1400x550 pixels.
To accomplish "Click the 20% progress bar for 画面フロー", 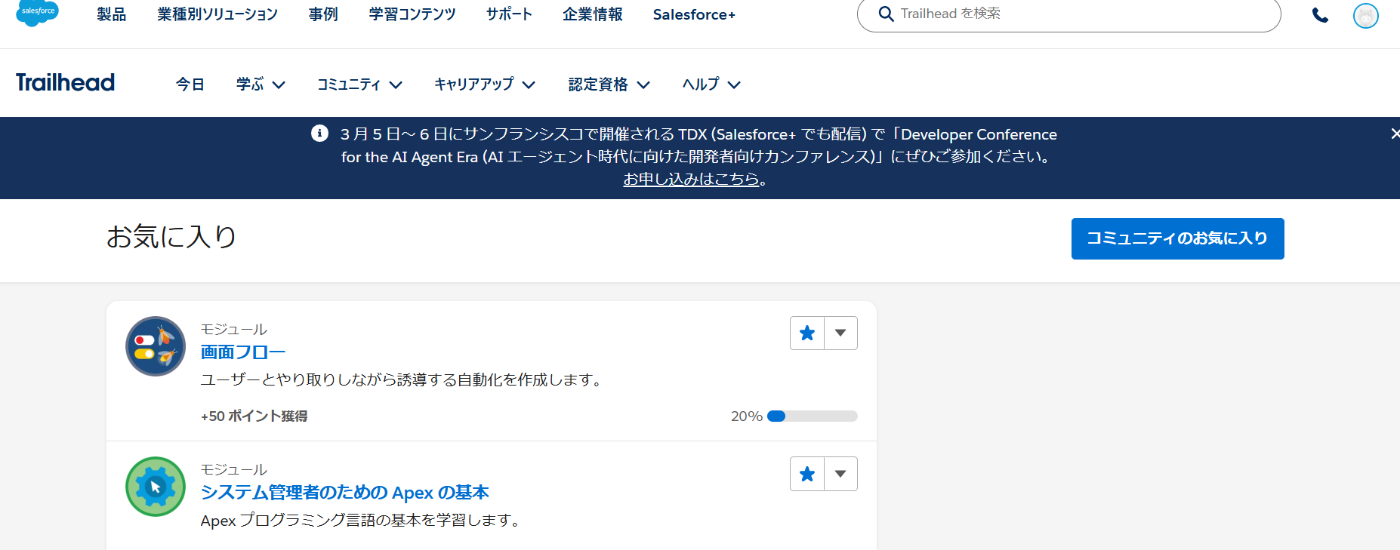I will pyautogui.click(x=812, y=416).
